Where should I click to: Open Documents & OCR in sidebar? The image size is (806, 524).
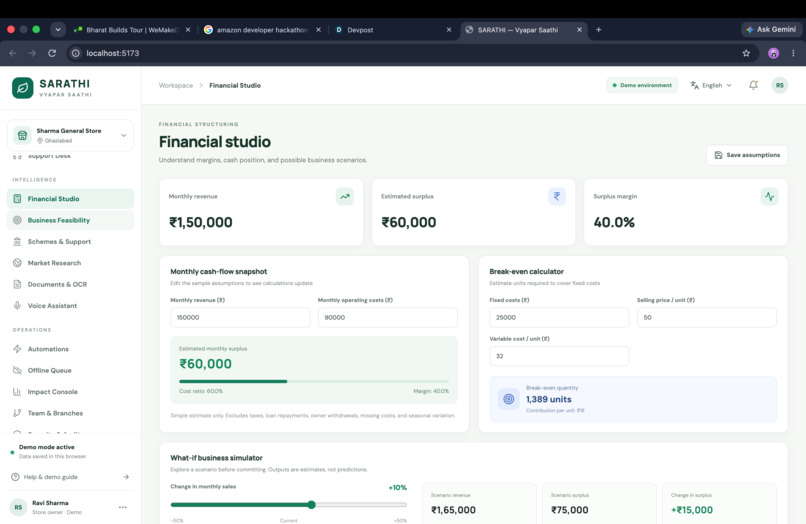(x=70, y=284)
